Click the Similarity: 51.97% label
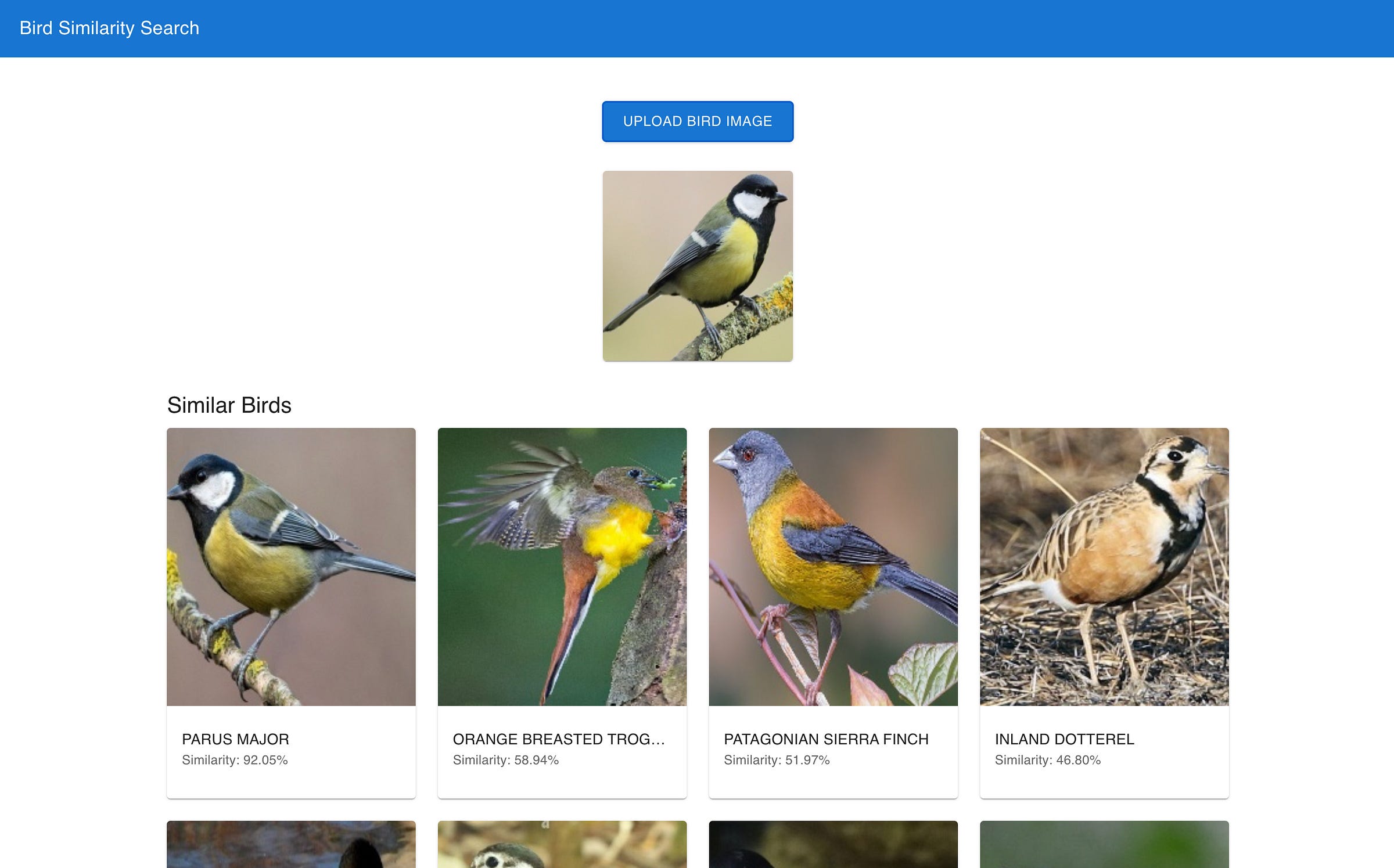The image size is (1394, 868). tap(777, 760)
